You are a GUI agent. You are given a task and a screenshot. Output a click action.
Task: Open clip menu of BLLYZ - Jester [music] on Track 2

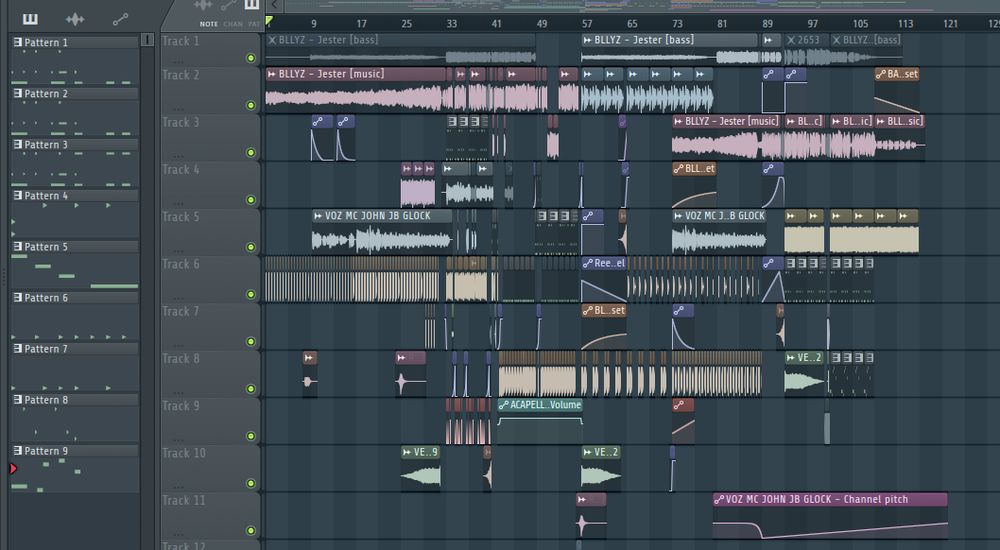coord(272,74)
